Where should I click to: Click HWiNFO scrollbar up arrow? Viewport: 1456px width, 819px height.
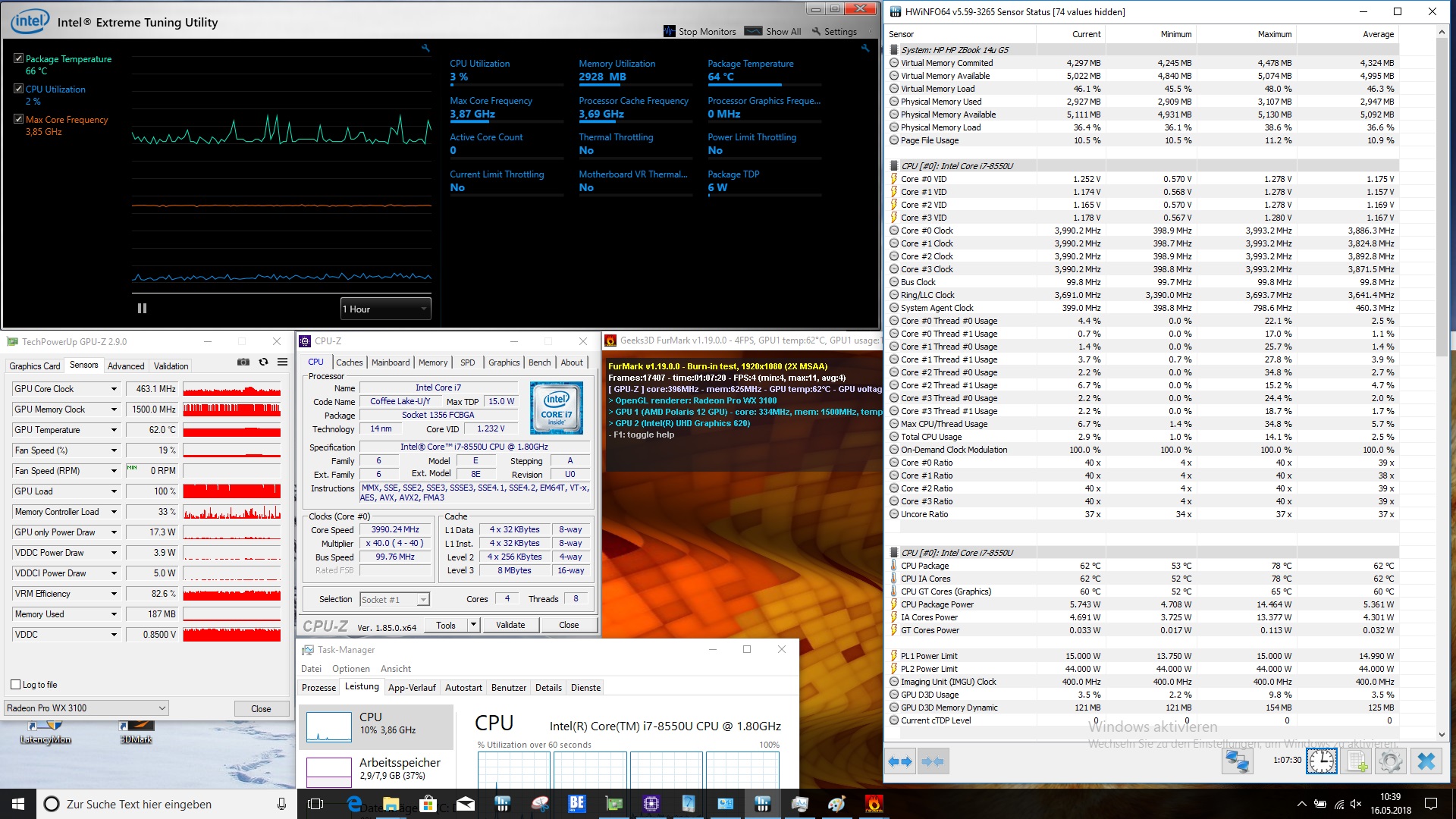click(1442, 33)
